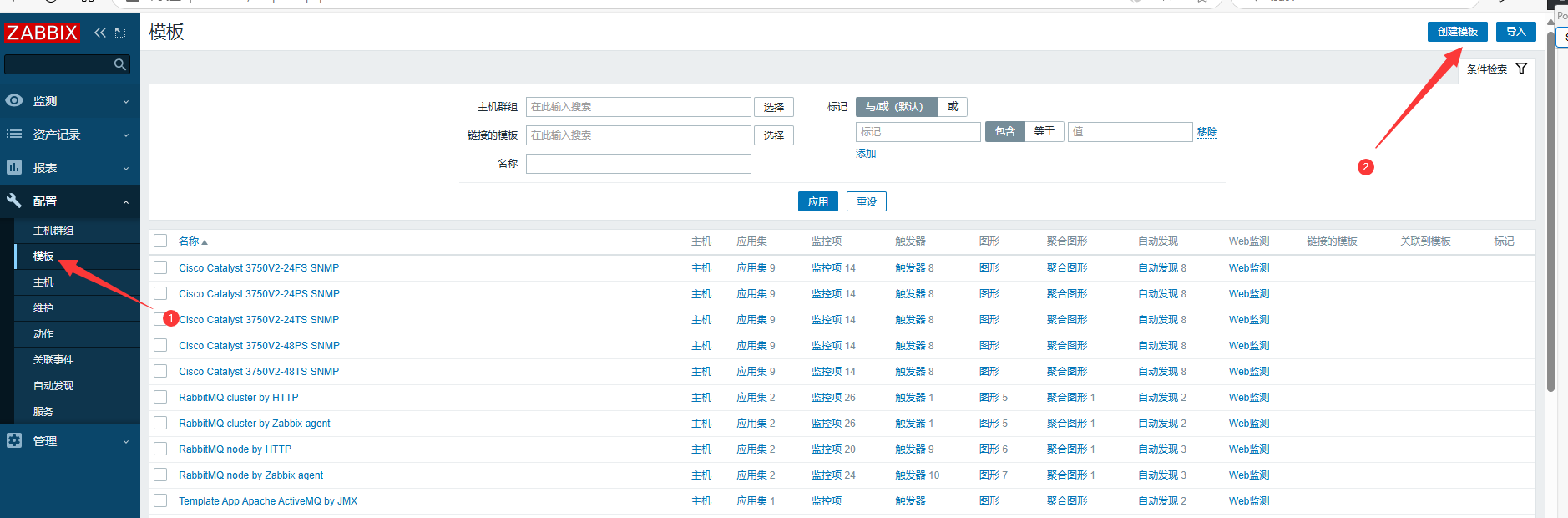Tick checkbox for Cisco Catalyst 3750V2-48TS SNMP

(160, 372)
